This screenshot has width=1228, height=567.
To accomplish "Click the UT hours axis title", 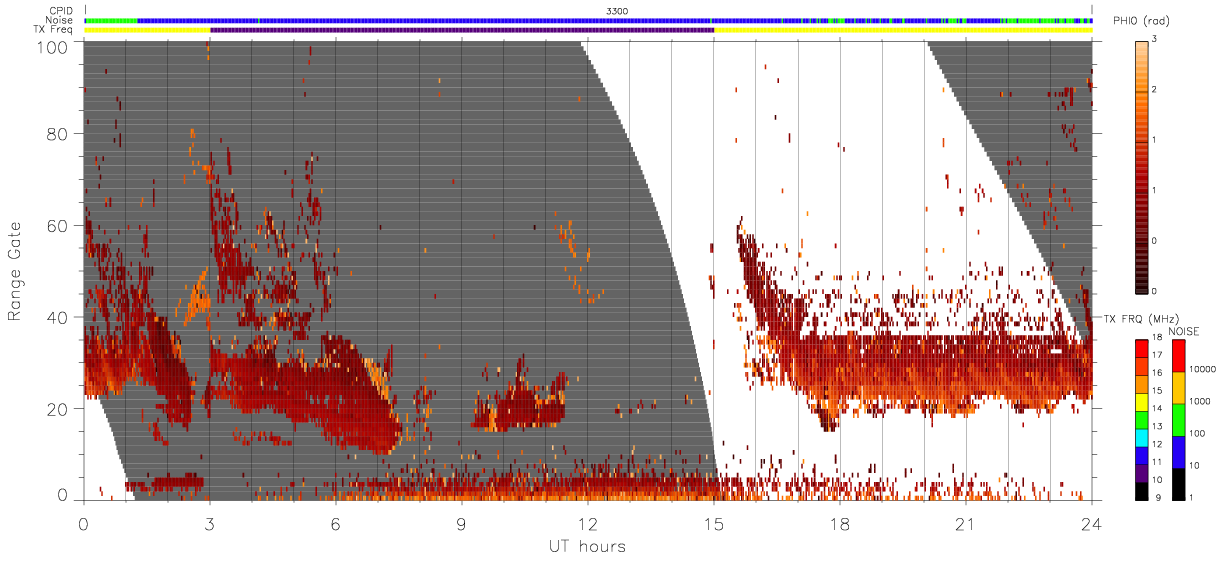I will 586,546.
